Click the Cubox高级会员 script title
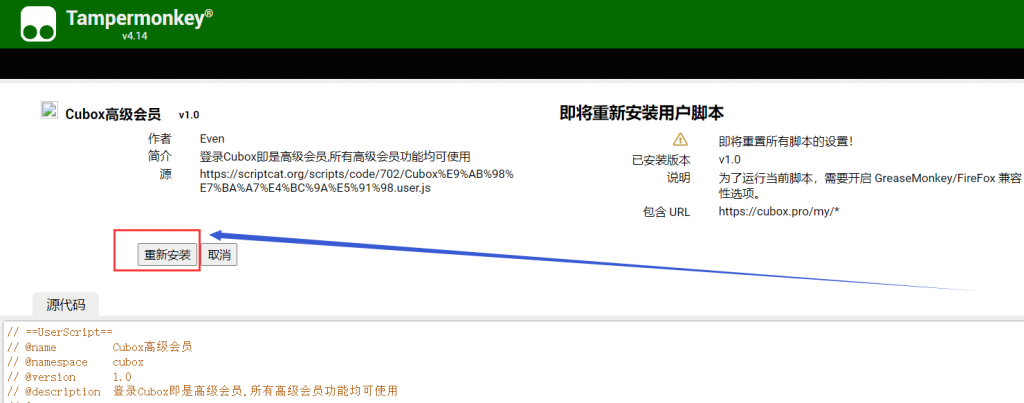 click(113, 114)
